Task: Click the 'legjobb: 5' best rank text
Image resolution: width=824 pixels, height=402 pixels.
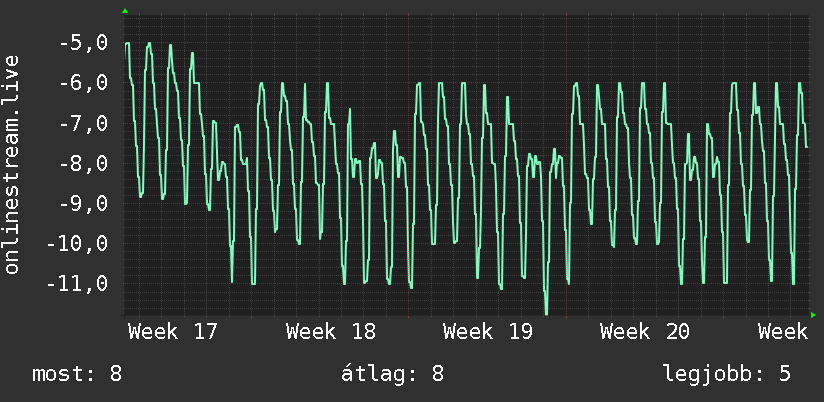Action: tap(727, 374)
